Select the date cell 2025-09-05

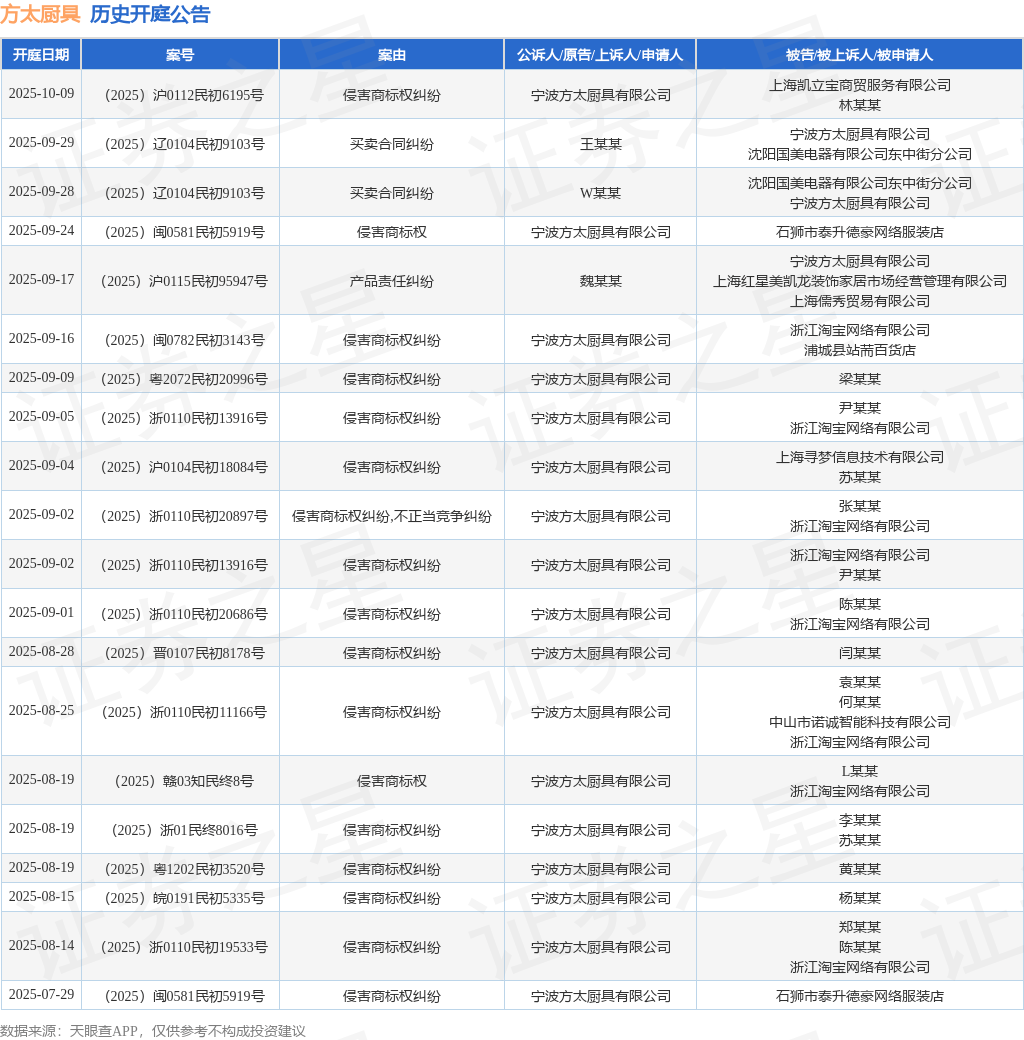click(41, 417)
